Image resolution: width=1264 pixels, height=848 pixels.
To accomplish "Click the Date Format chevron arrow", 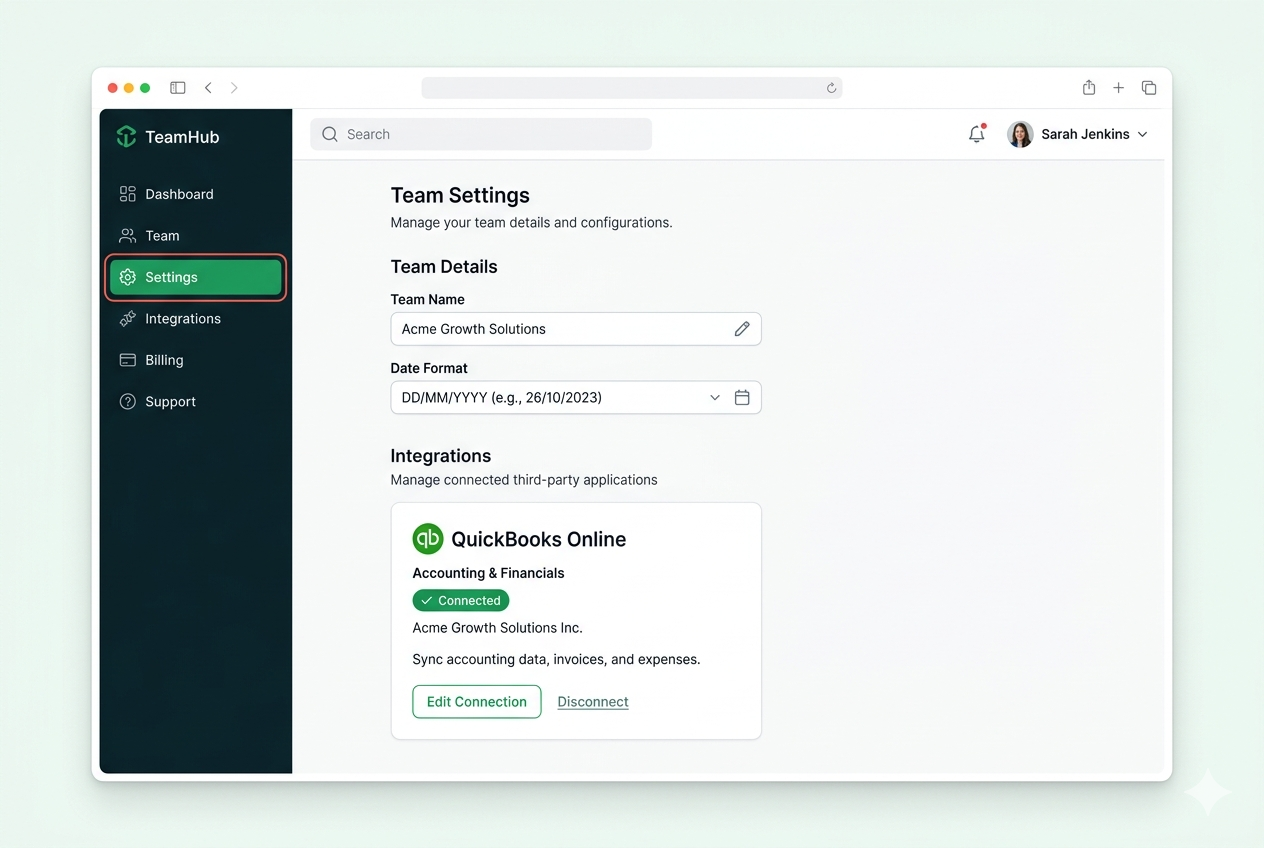I will point(715,397).
